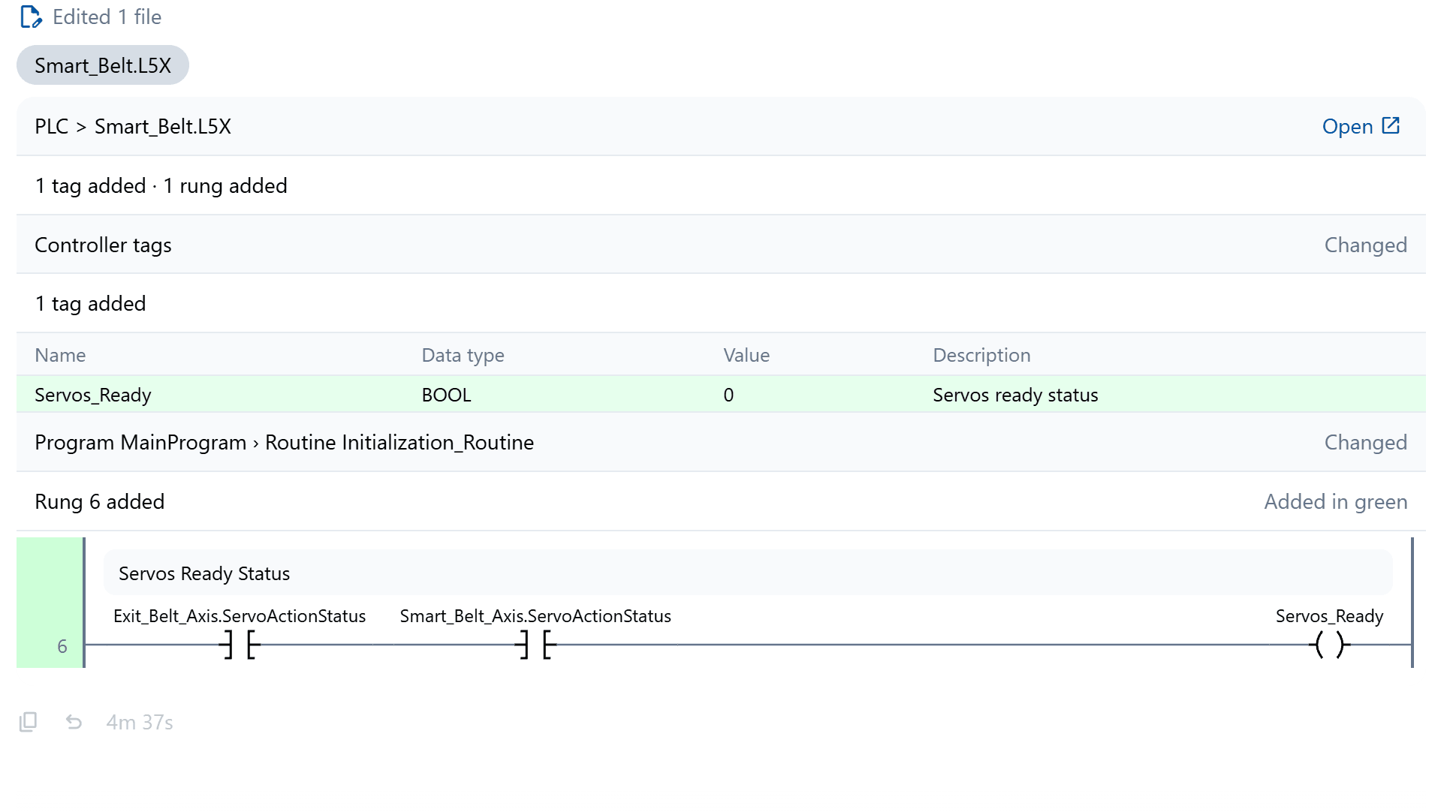Click the Description column header
1456x812 pixels.
click(x=981, y=355)
